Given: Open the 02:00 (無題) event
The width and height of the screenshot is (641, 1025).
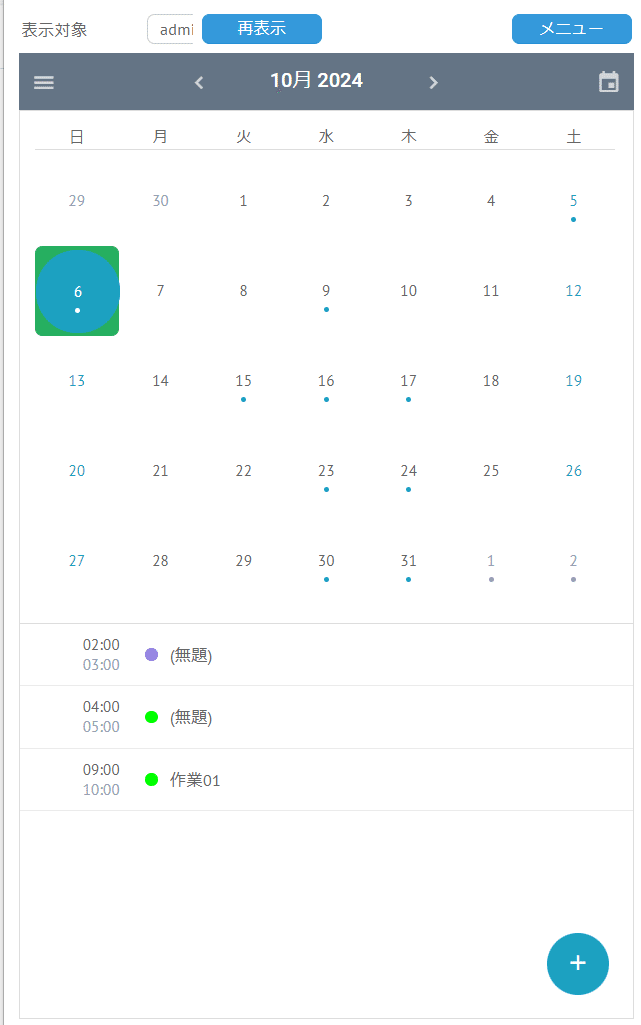Looking at the screenshot, I should pos(326,655).
